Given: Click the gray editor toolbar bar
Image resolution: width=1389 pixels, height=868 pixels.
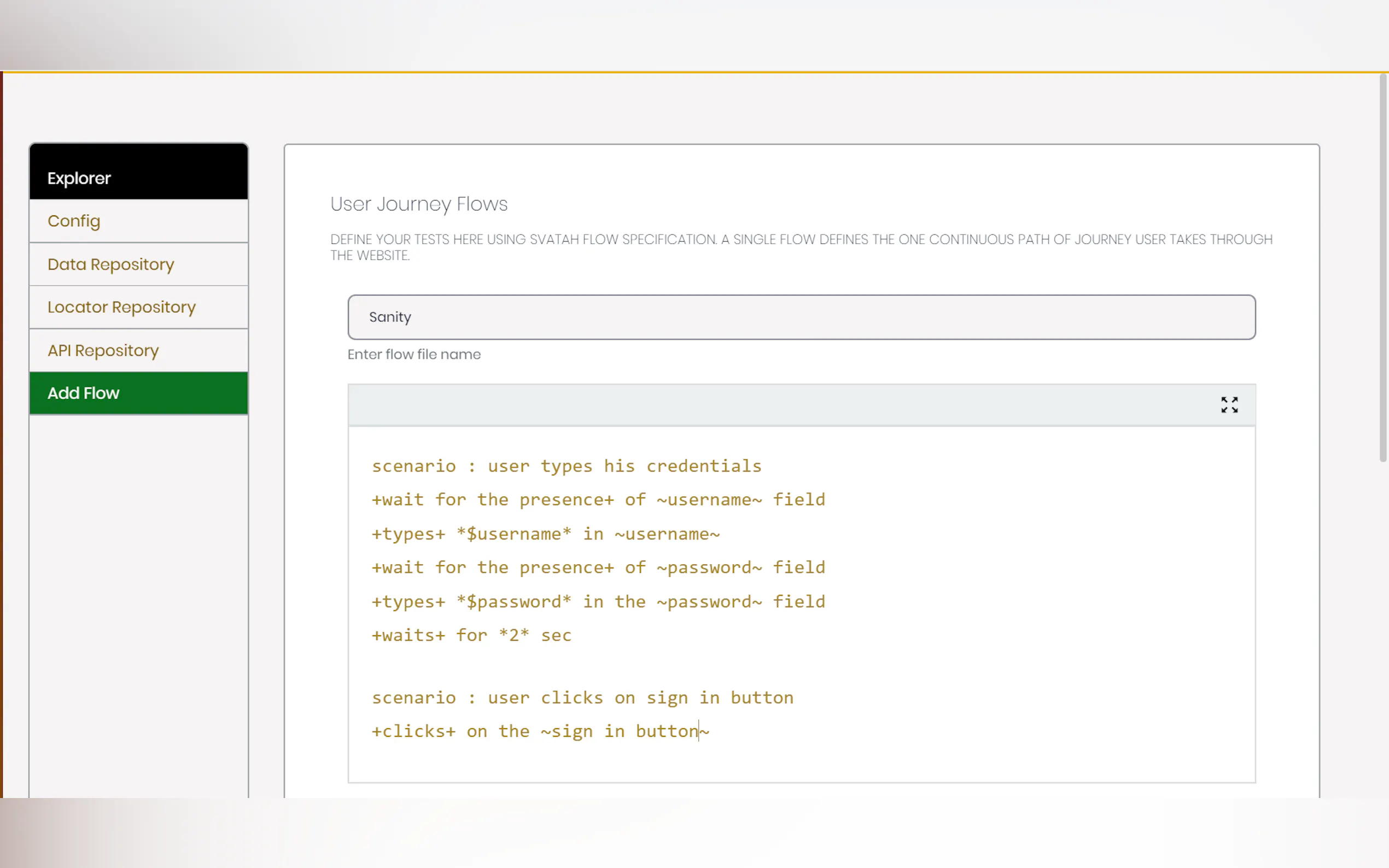Looking at the screenshot, I should 746,404.
